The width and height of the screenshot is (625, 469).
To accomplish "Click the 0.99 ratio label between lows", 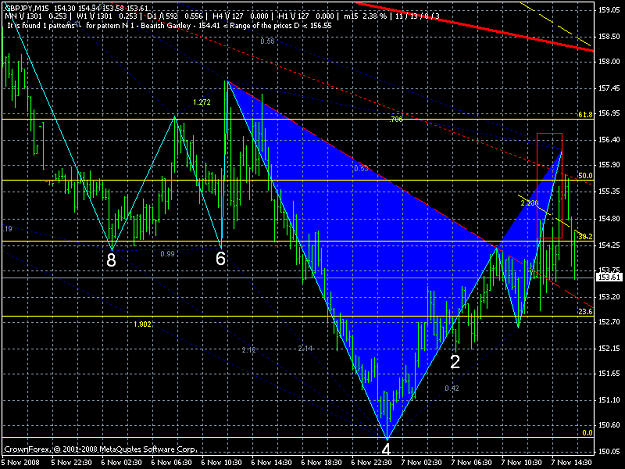I will tap(167, 254).
